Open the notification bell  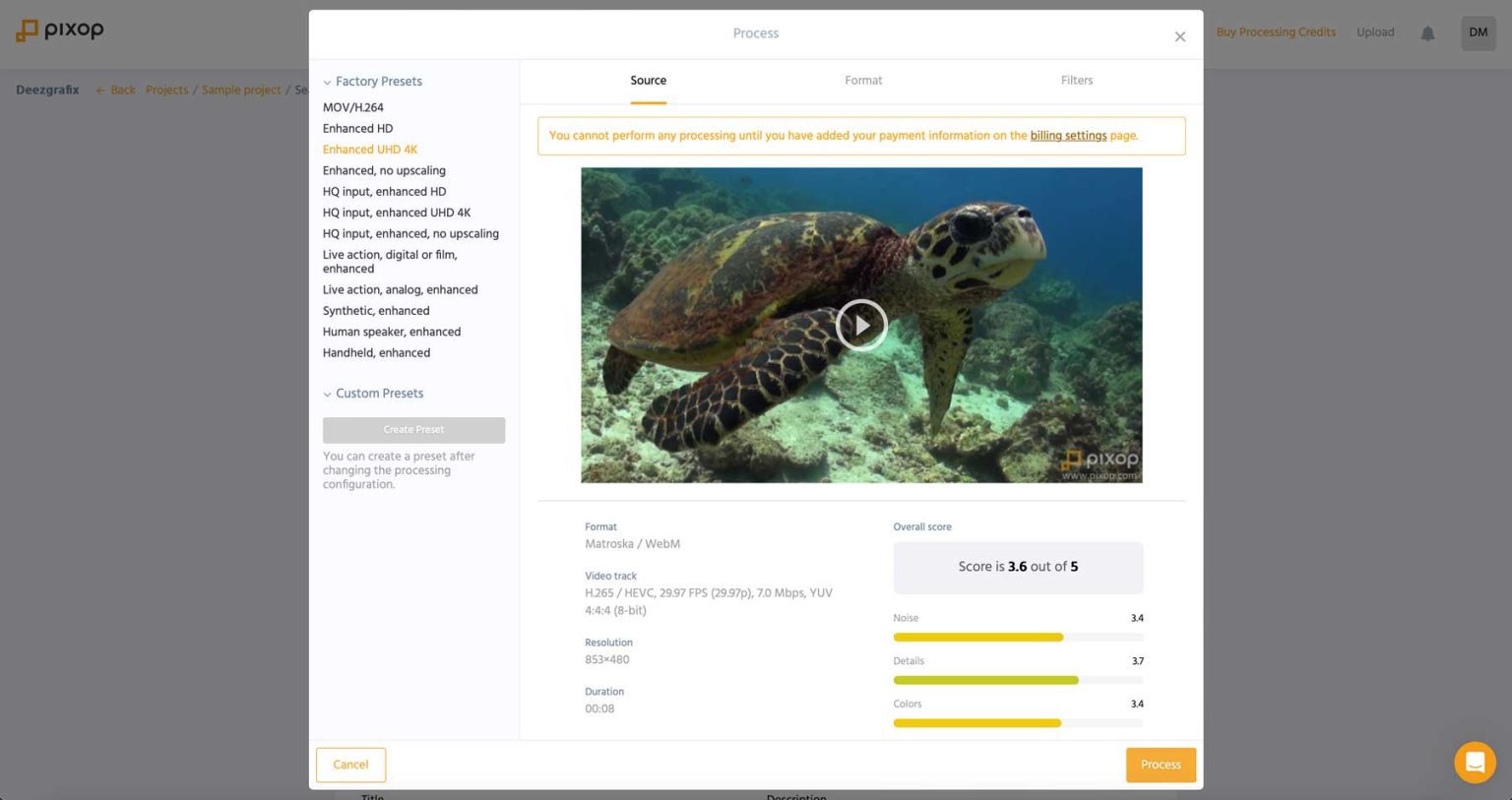pos(1427,32)
